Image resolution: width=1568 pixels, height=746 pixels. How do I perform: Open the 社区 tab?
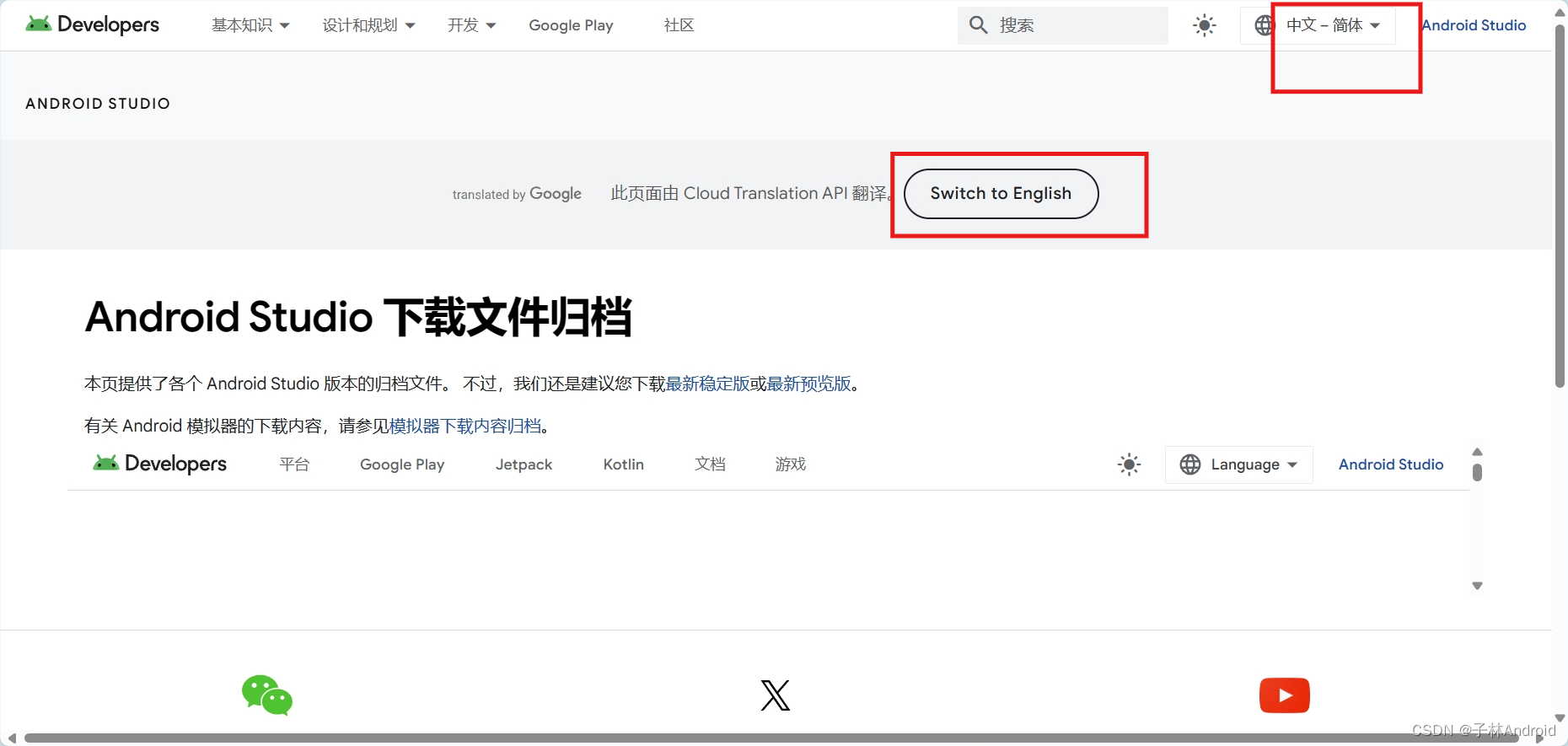(679, 25)
